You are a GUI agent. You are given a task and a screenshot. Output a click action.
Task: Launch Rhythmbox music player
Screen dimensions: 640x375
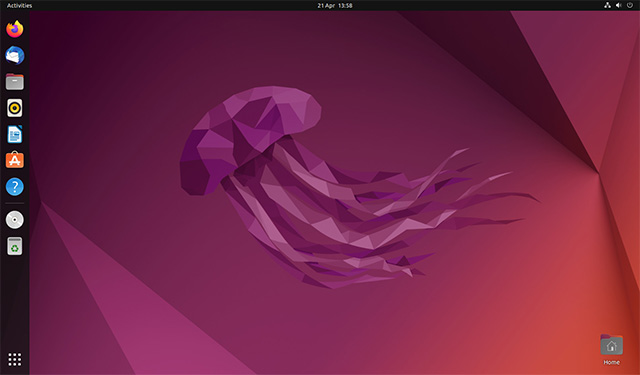(x=15, y=108)
